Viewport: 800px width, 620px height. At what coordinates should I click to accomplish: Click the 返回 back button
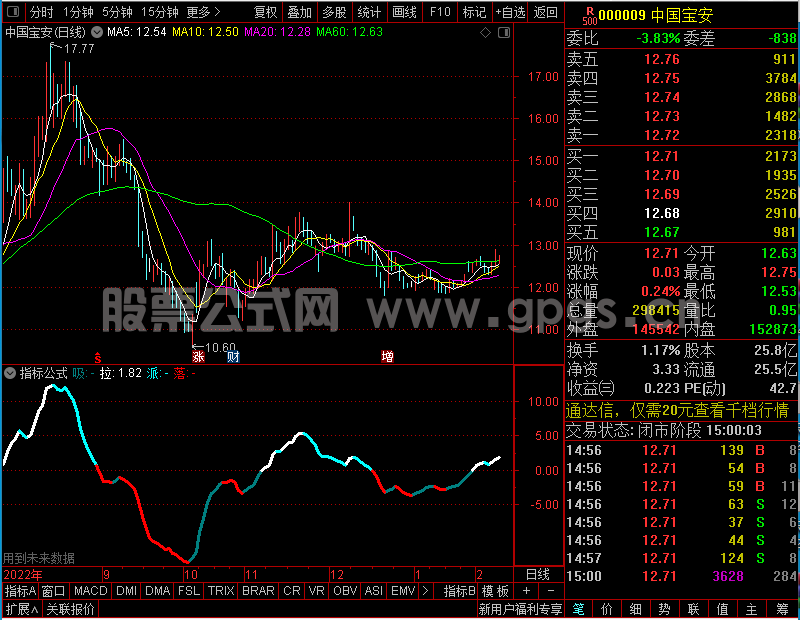tap(545, 12)
